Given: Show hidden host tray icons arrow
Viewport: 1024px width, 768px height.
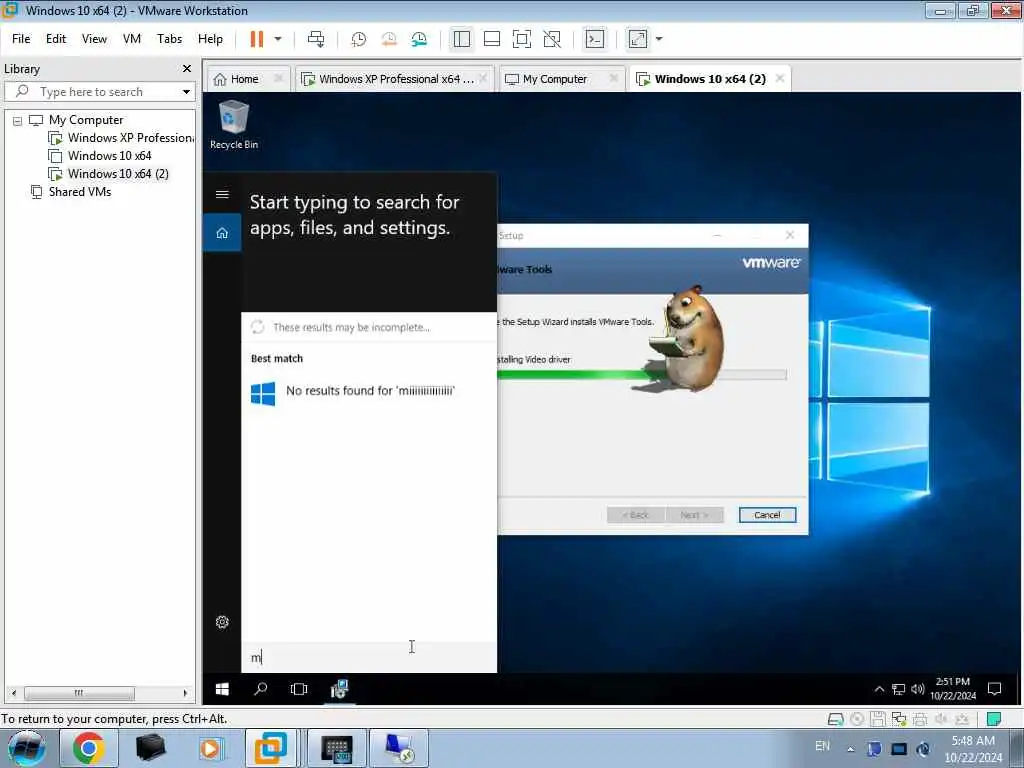Looking at the screenshot, I should pyautogui.click(x=850, y=749).
